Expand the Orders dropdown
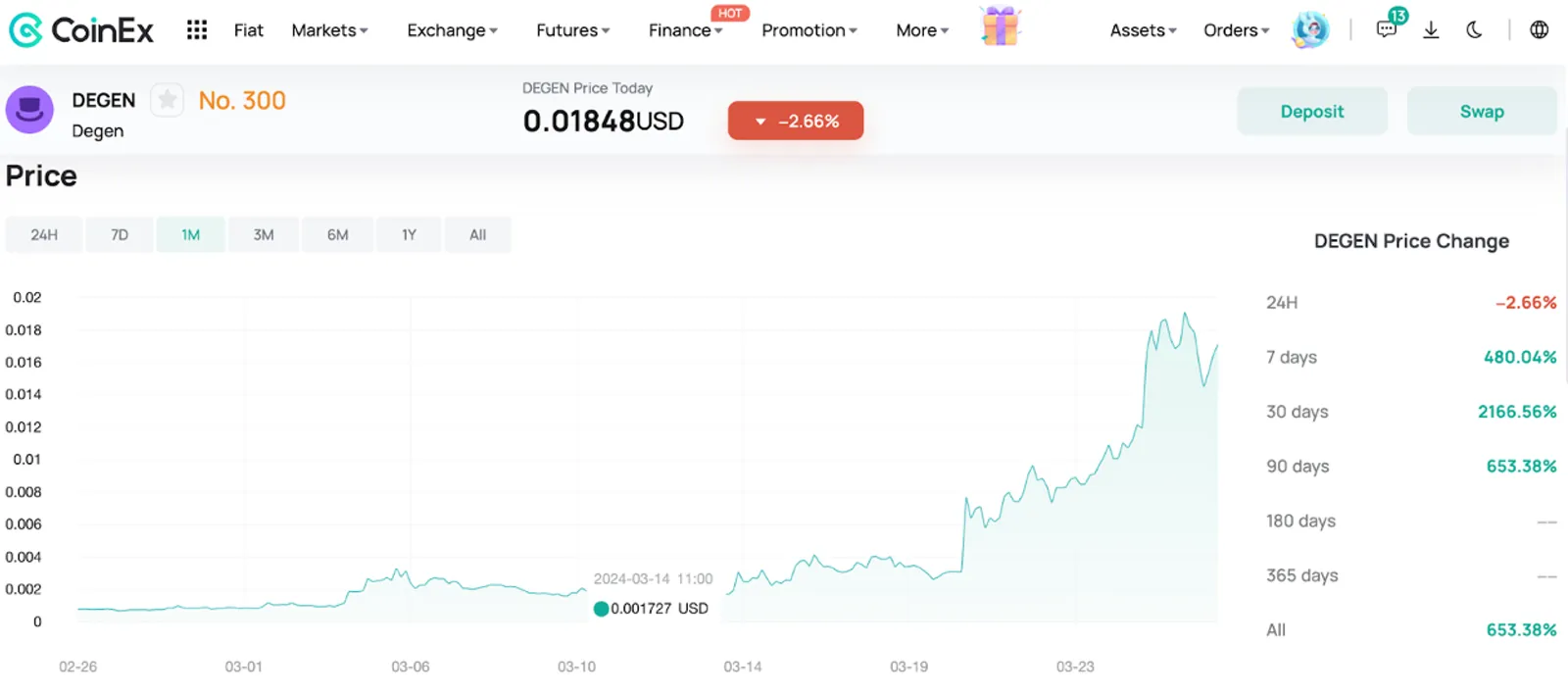 pos(1236,30)
